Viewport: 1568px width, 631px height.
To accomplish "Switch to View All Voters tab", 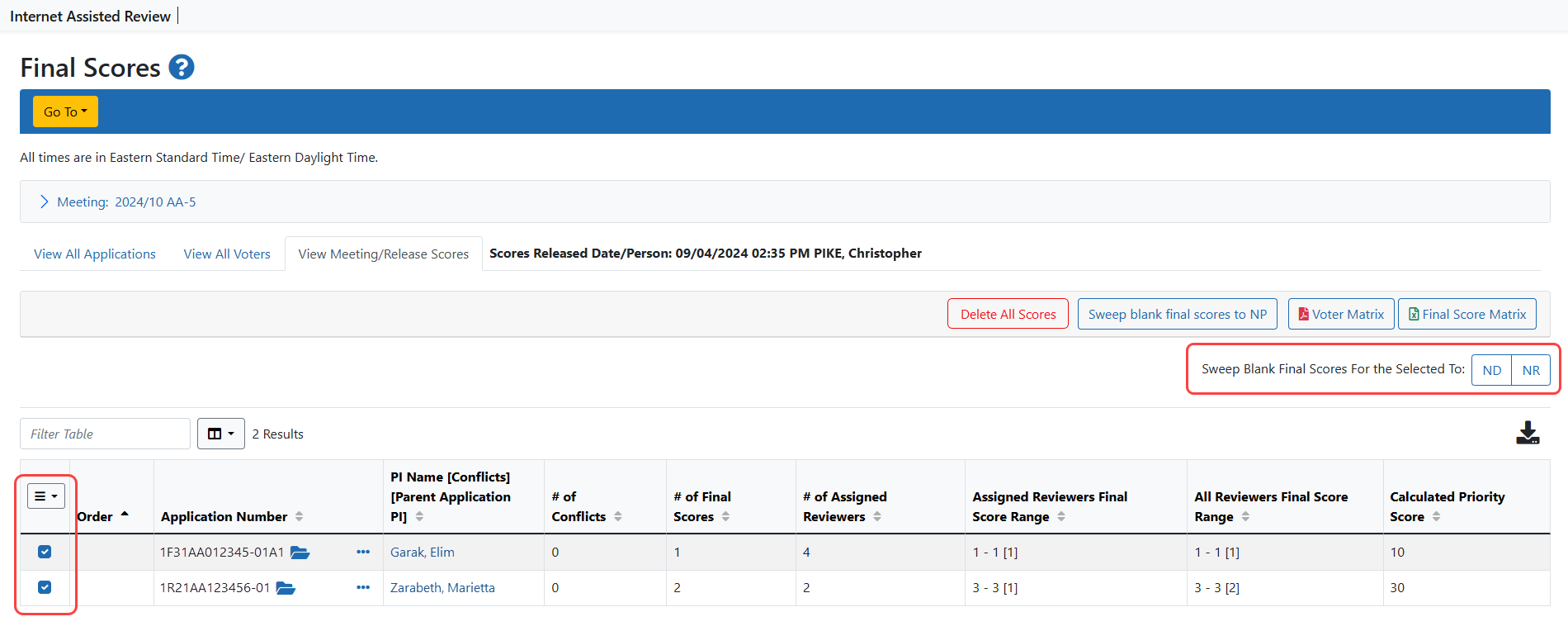I will coord(227,254).
